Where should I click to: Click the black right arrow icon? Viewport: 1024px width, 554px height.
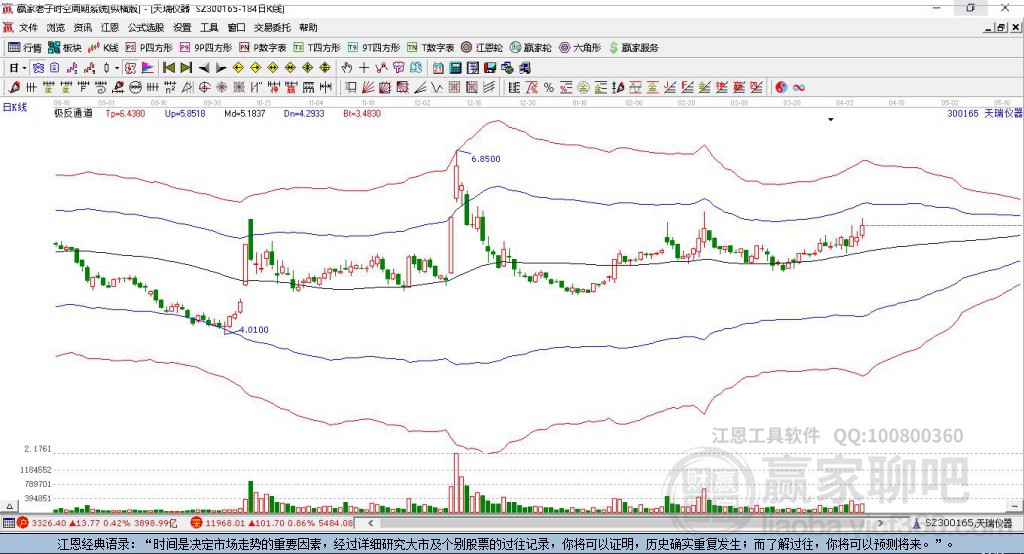pos(221,68)
